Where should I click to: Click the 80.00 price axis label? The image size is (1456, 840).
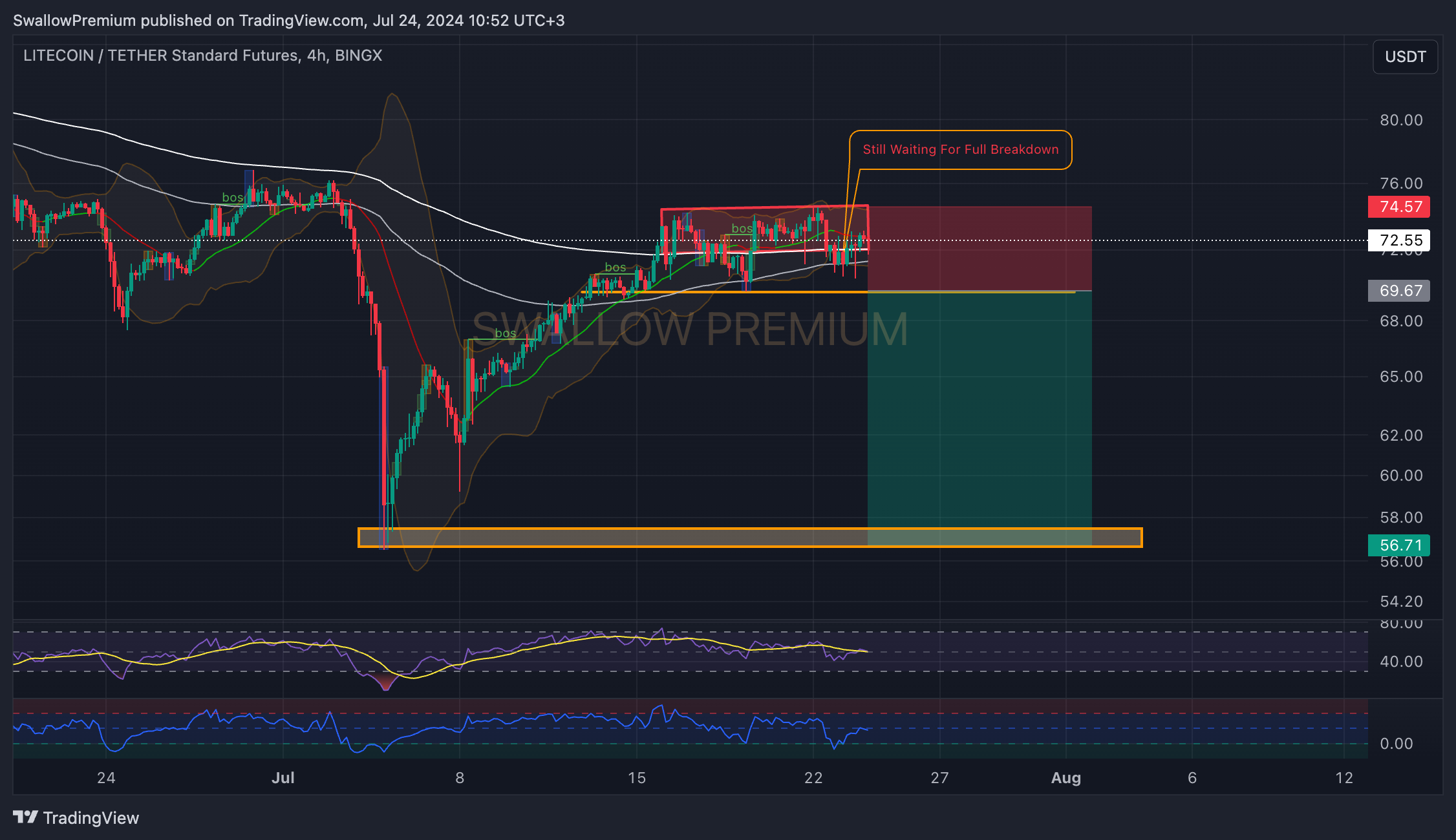click(x=1401, y=120)
